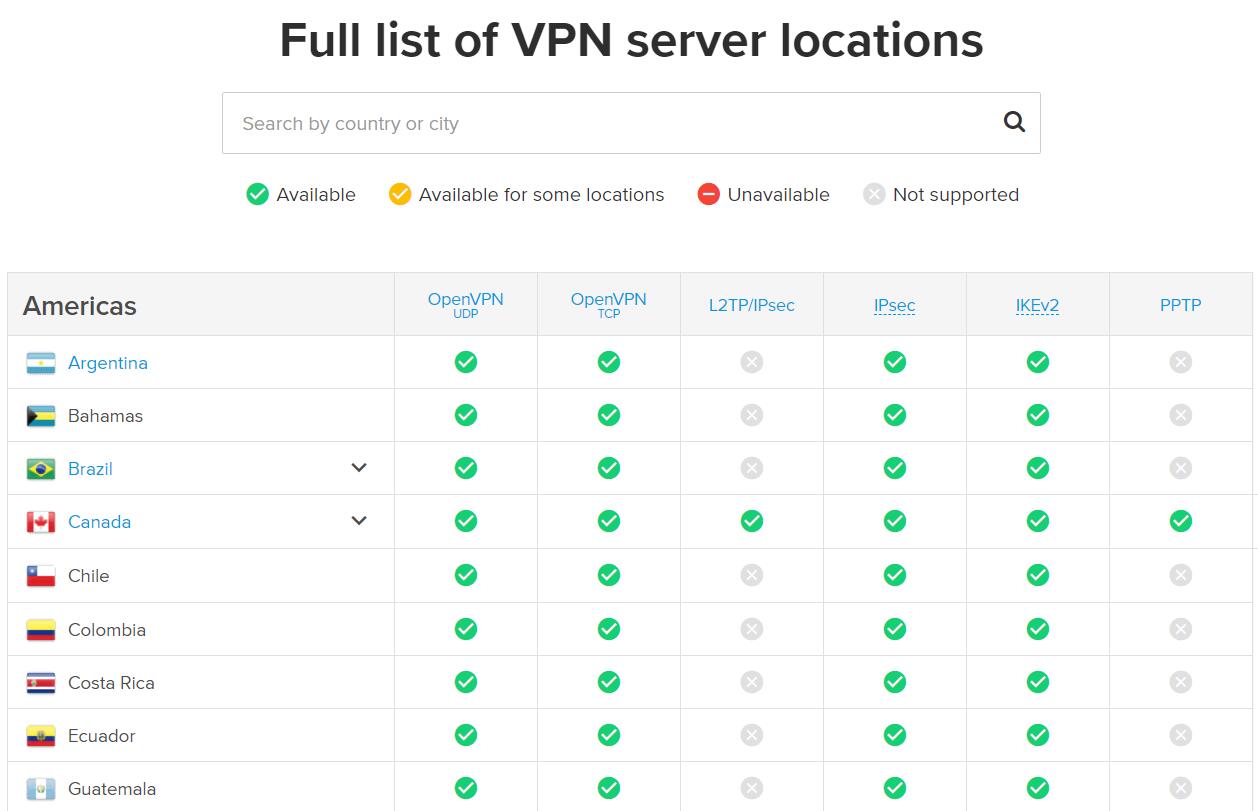Click the red Unavailable legend icon

[x=708, y=195]
